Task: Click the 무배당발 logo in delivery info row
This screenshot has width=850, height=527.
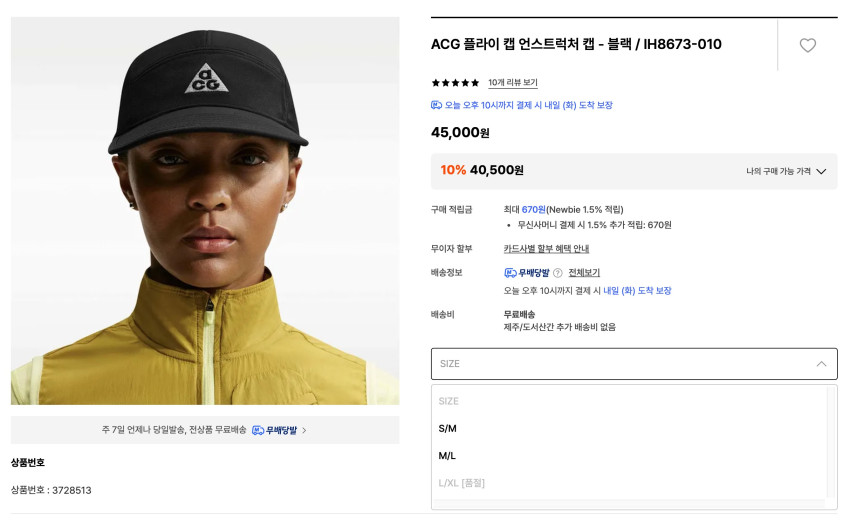Action: pyautogui.click(x=526, y=273)
